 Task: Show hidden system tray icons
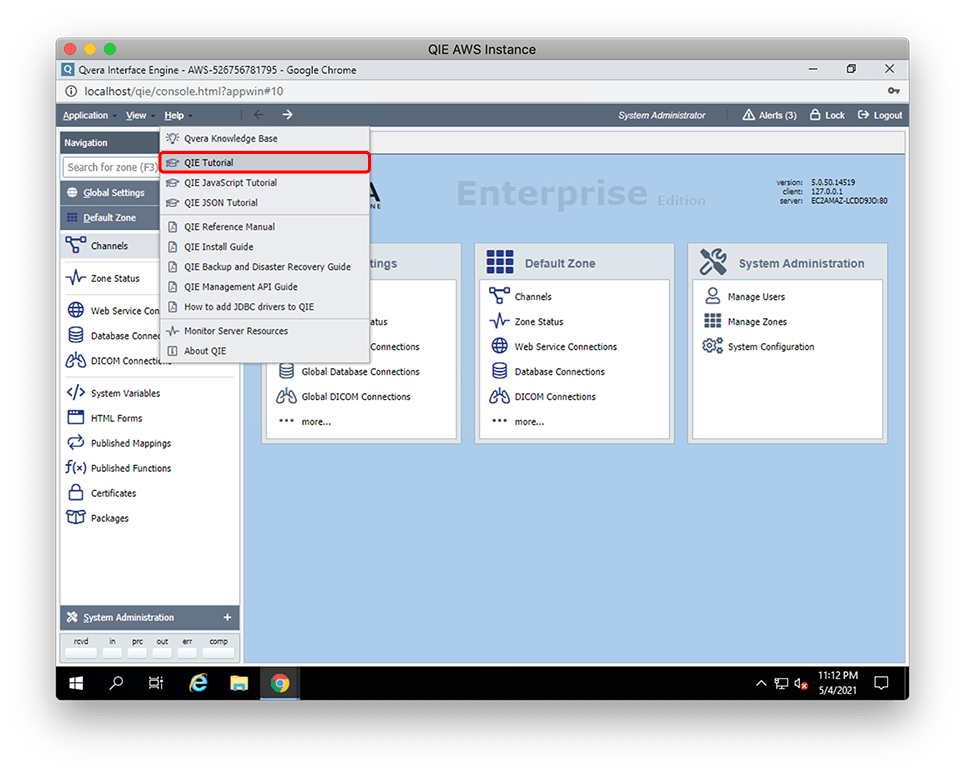761,683
